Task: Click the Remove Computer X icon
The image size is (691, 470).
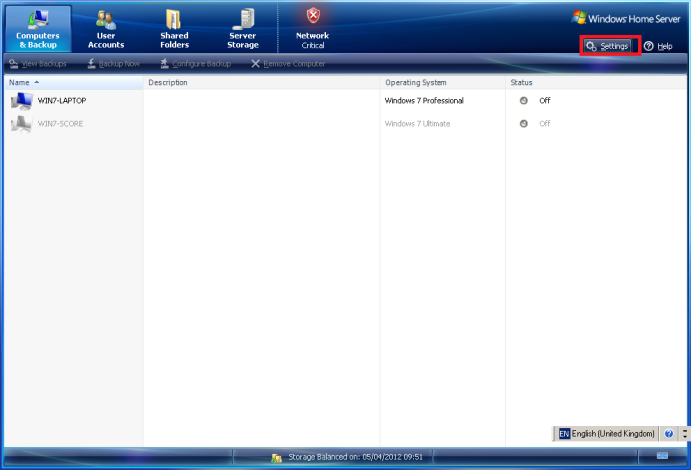Action: click(x=255, y=64)
